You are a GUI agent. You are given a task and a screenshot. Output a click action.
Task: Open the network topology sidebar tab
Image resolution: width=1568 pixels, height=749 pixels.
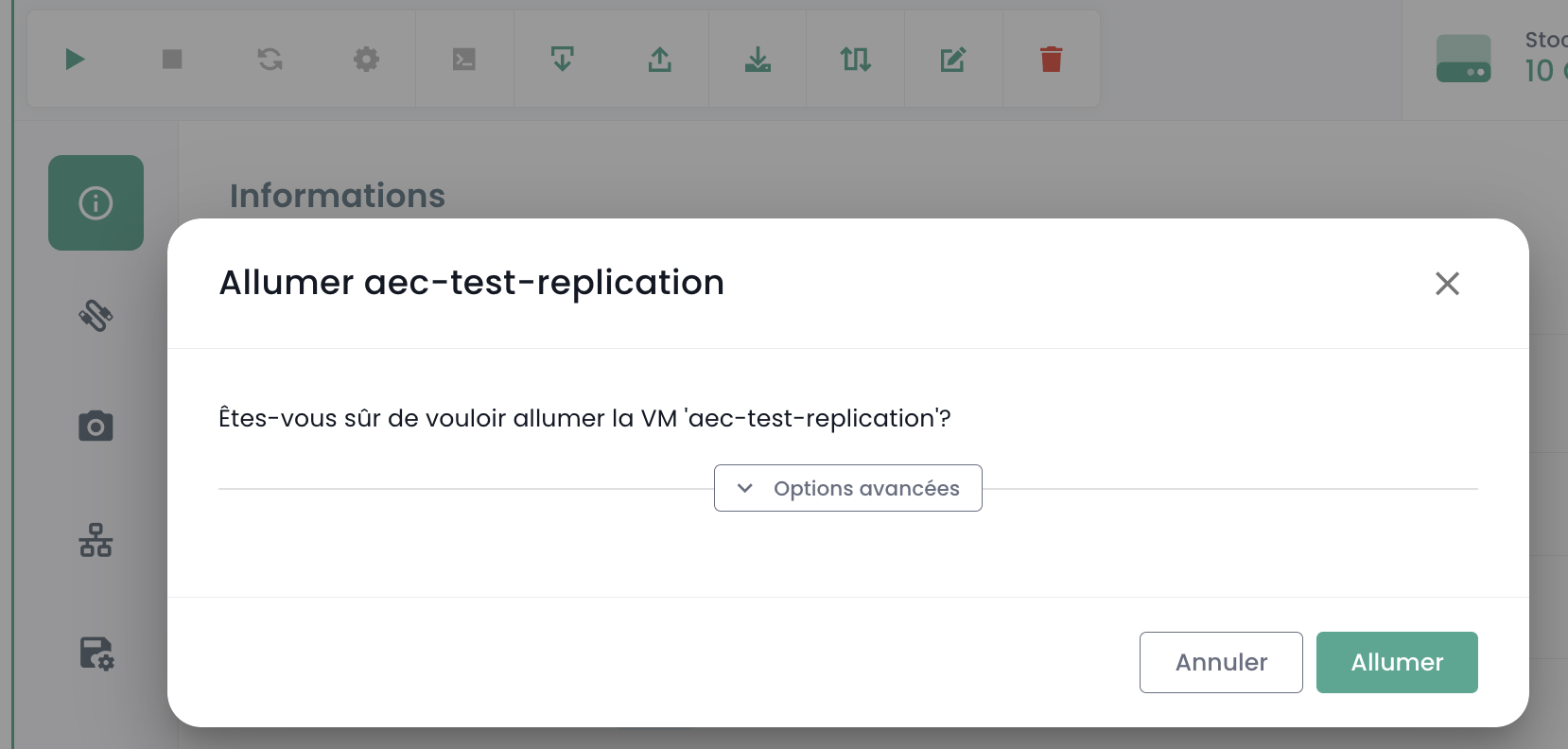(x=96, y=540)
